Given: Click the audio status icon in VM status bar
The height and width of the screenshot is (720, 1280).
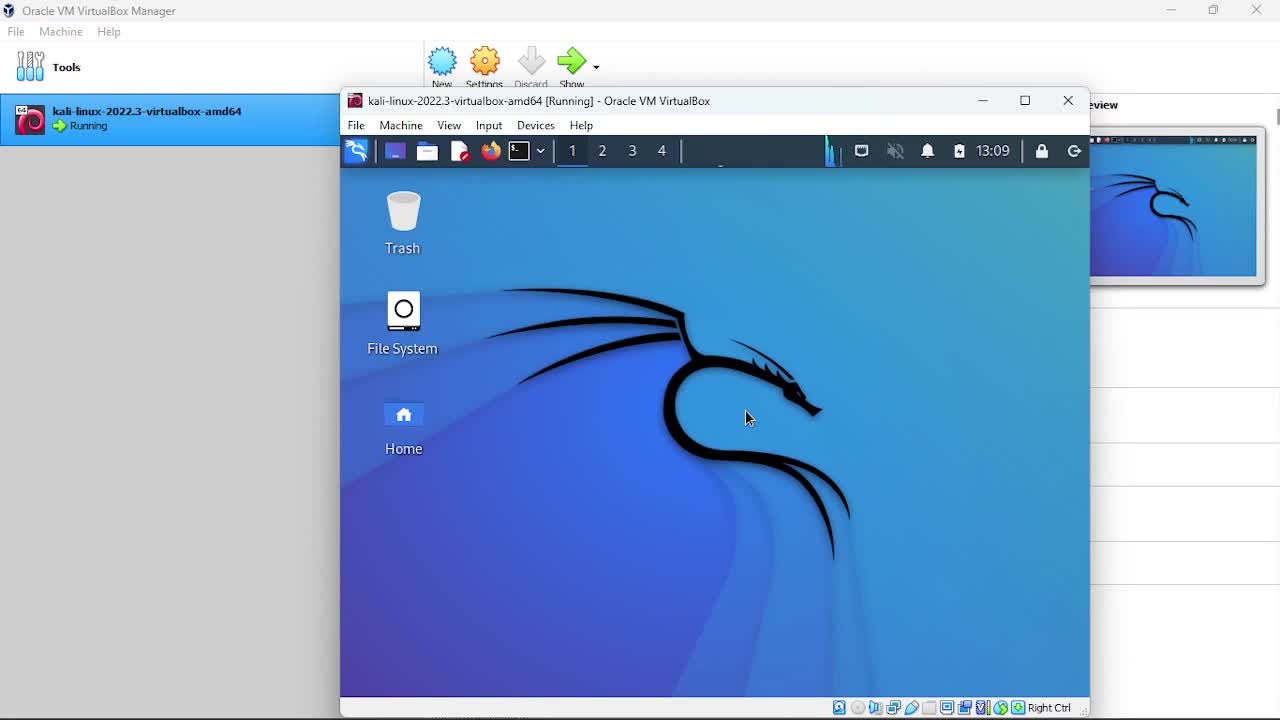Looking at the screenshot, I should click(x=875, y=708).
